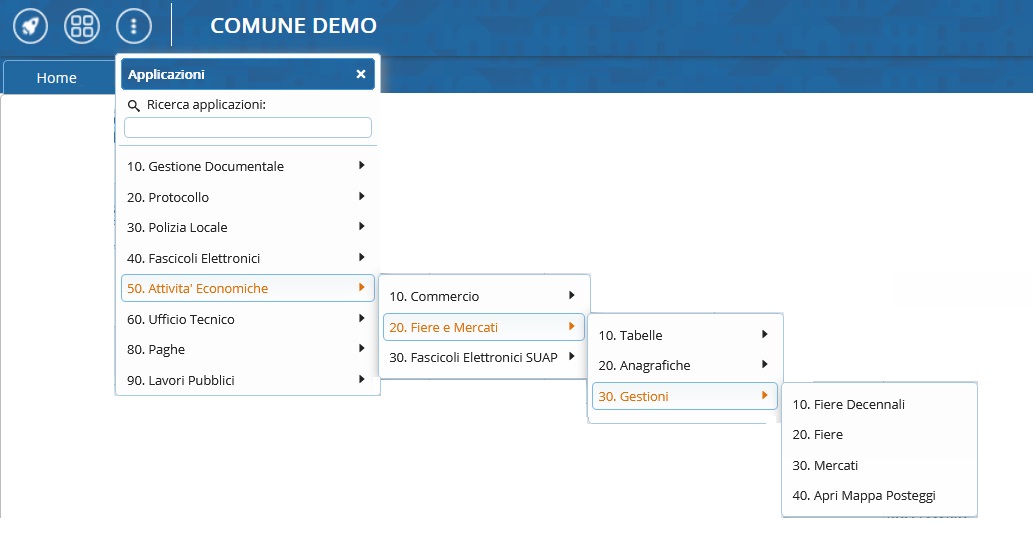Click the rocket launcher icon
The width and height of the screenshot is (1033, 555).
pos(31,26)
